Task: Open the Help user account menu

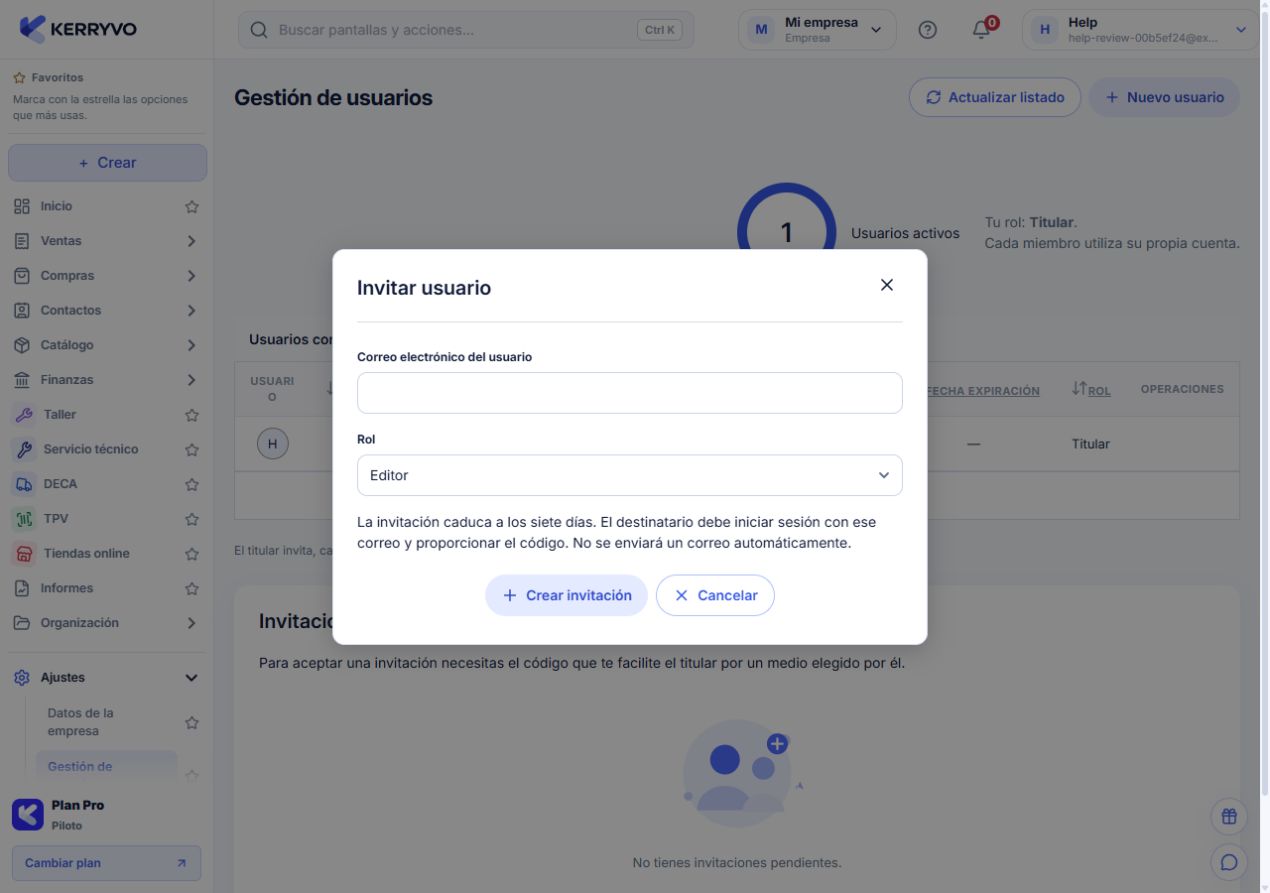Action: (1140, 30)
